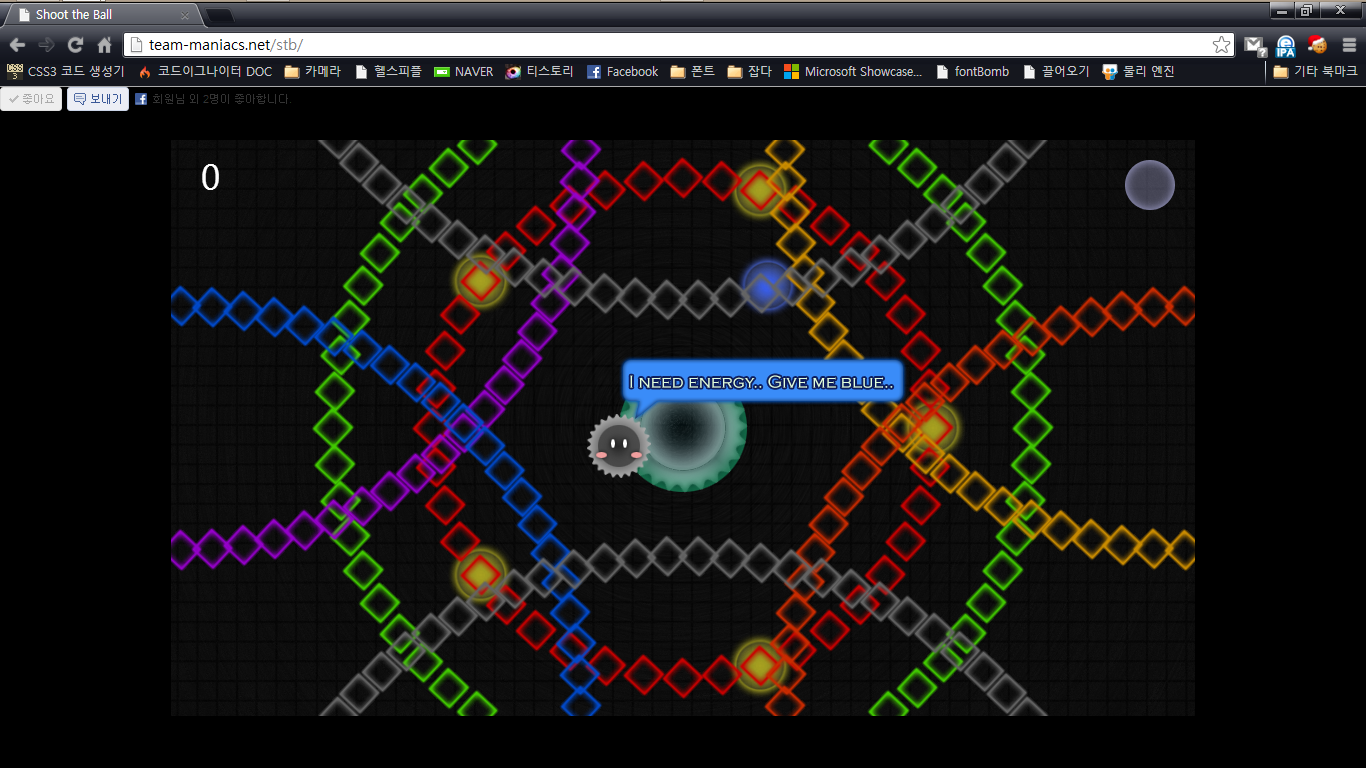
Task: Open the 헬스피플 bookmark
Action: click(388, 71)
